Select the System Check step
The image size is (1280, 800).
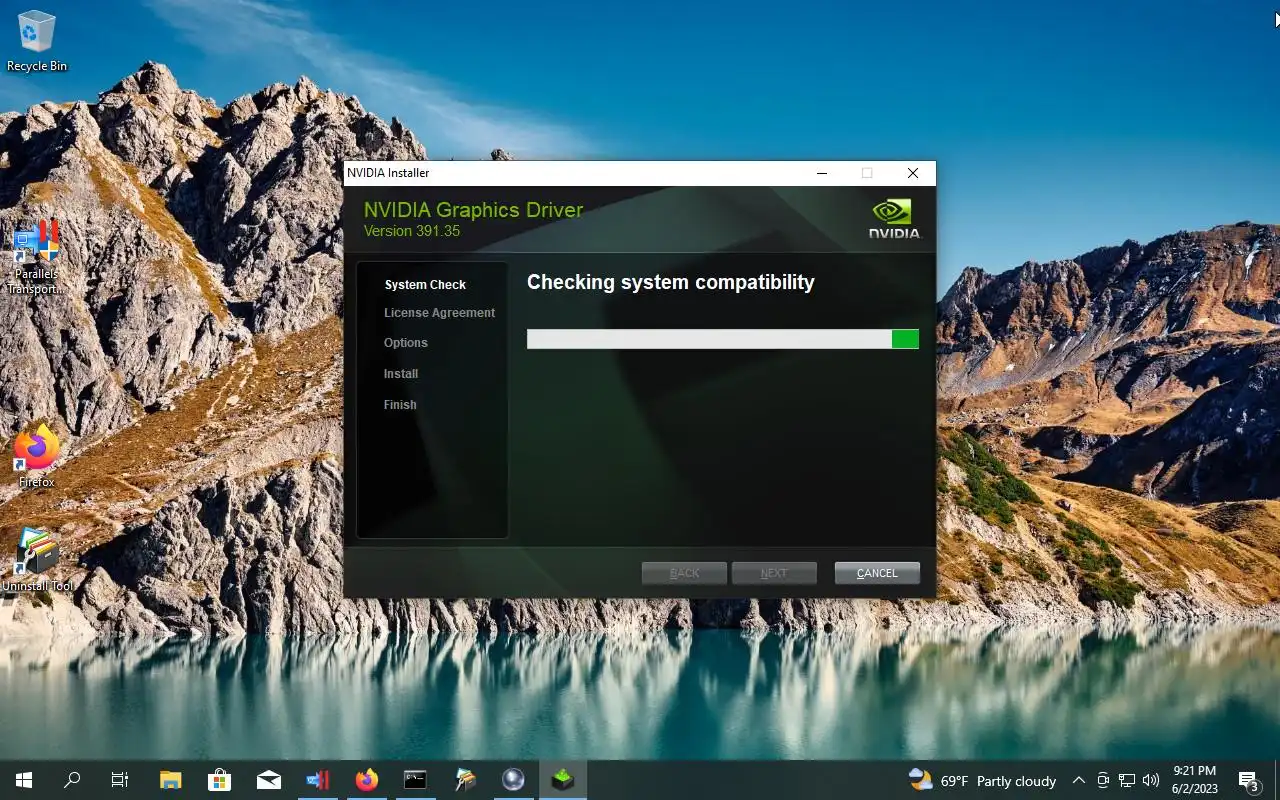tap(425, 285)
